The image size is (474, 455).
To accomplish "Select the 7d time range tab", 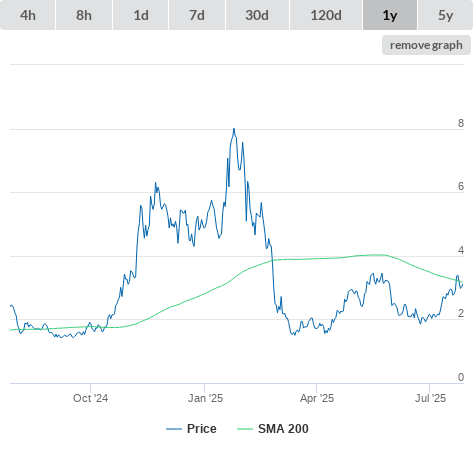I will click(x=197, y=15).
